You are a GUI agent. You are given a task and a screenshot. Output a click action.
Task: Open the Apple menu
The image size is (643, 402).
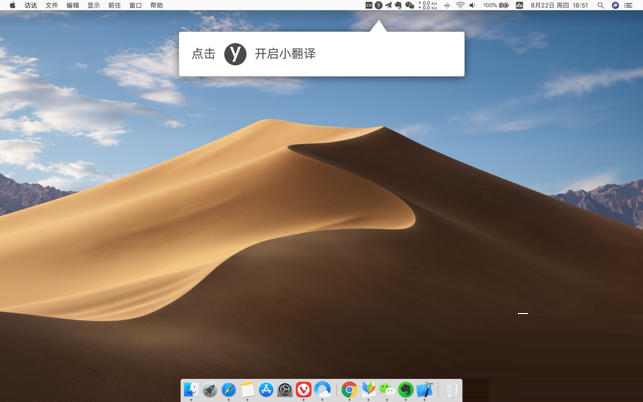tap(12, 5)
